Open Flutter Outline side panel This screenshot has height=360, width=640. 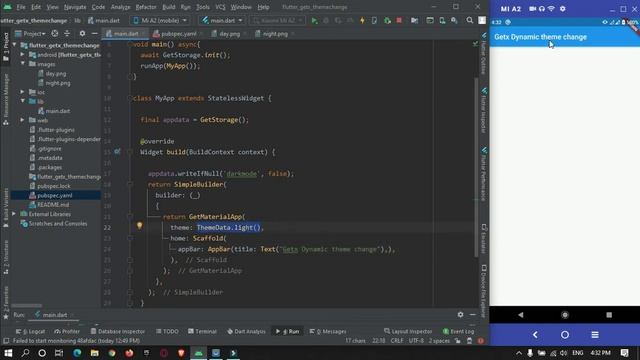484,54
